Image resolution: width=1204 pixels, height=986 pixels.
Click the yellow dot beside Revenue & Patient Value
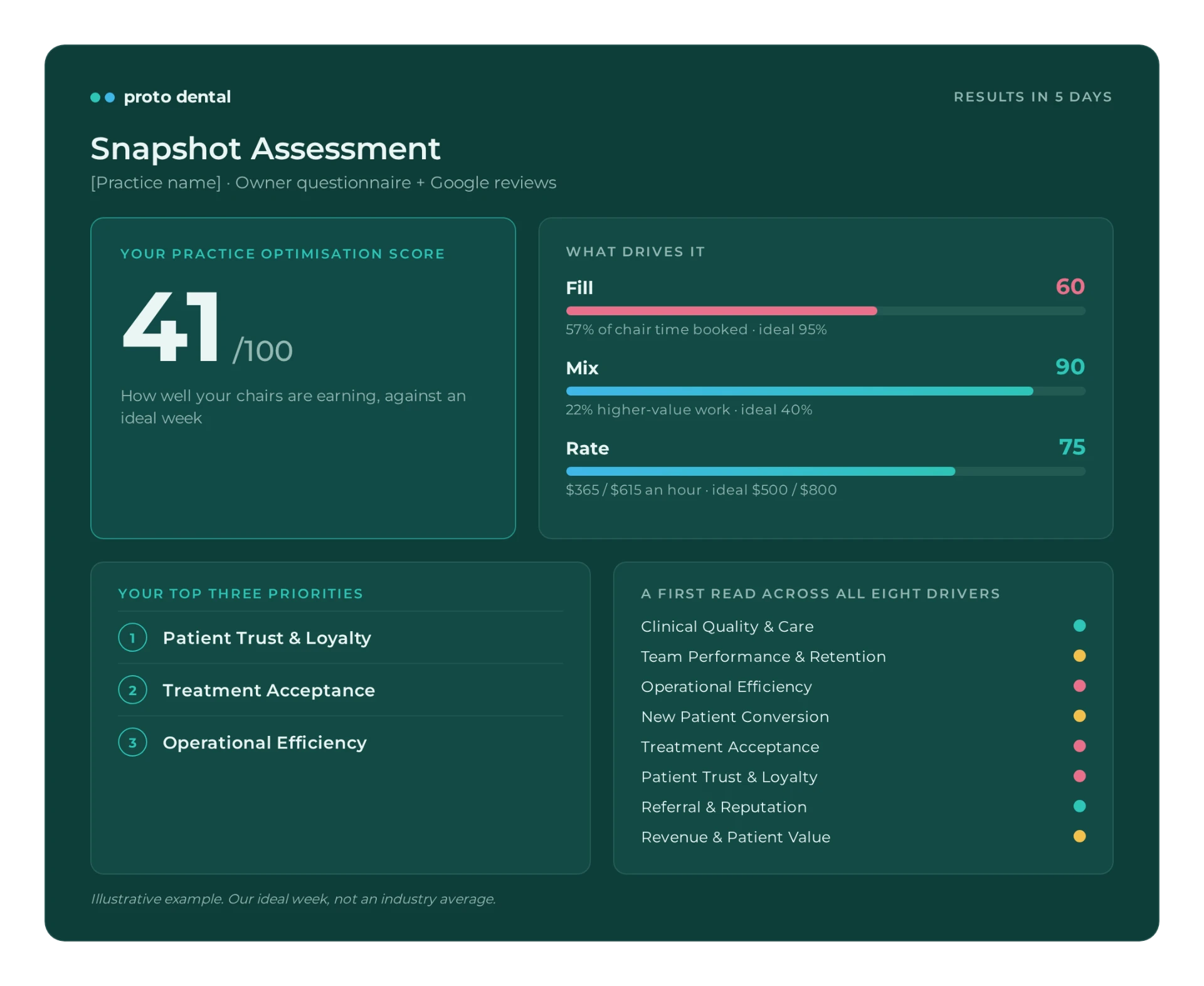coord(1079,836)
